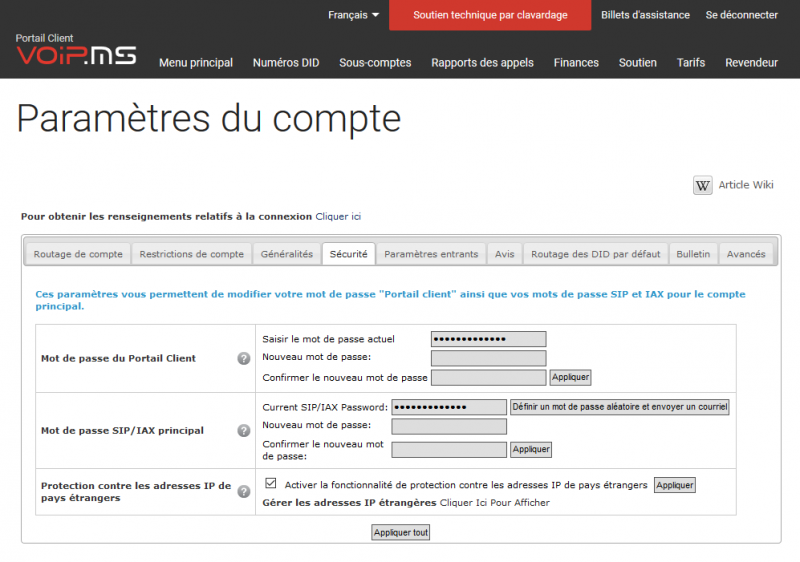Open Tarifs menu
Screen dimensions: 800x562
click(691, 63)
